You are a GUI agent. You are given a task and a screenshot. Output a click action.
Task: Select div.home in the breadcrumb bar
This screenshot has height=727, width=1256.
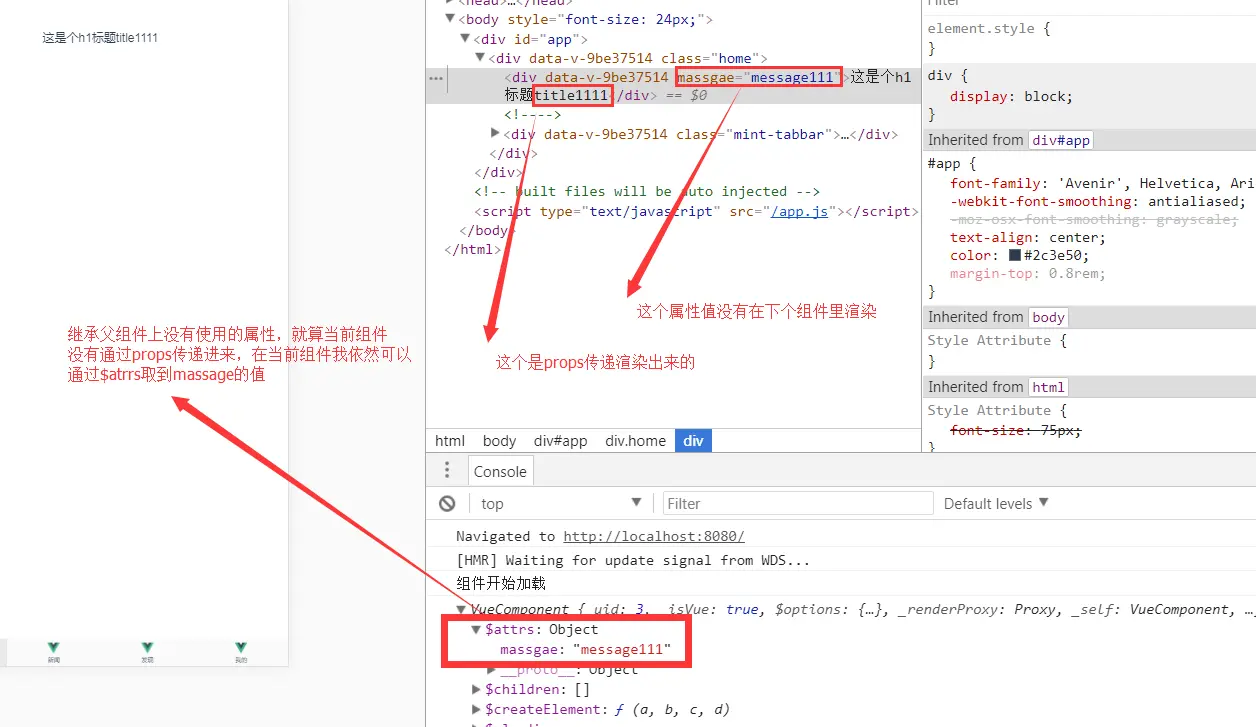pos(635,441)
